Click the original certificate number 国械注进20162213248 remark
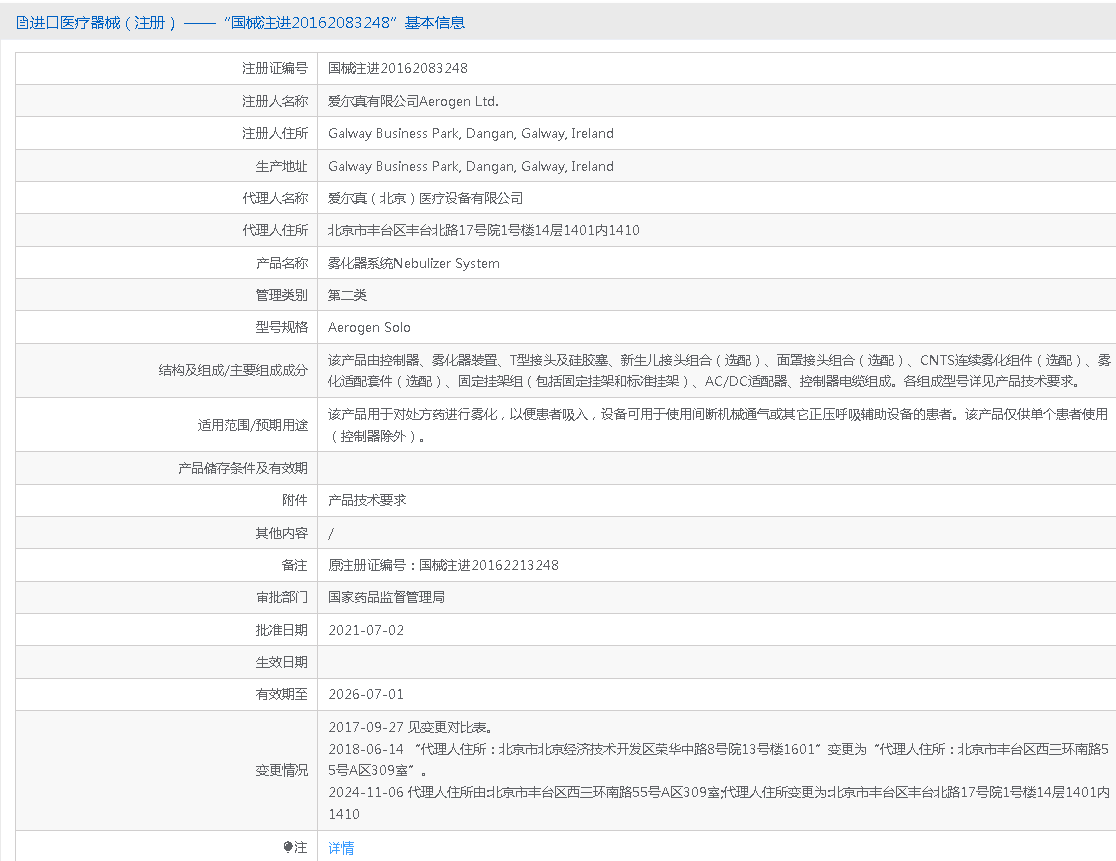 point(443,565)
